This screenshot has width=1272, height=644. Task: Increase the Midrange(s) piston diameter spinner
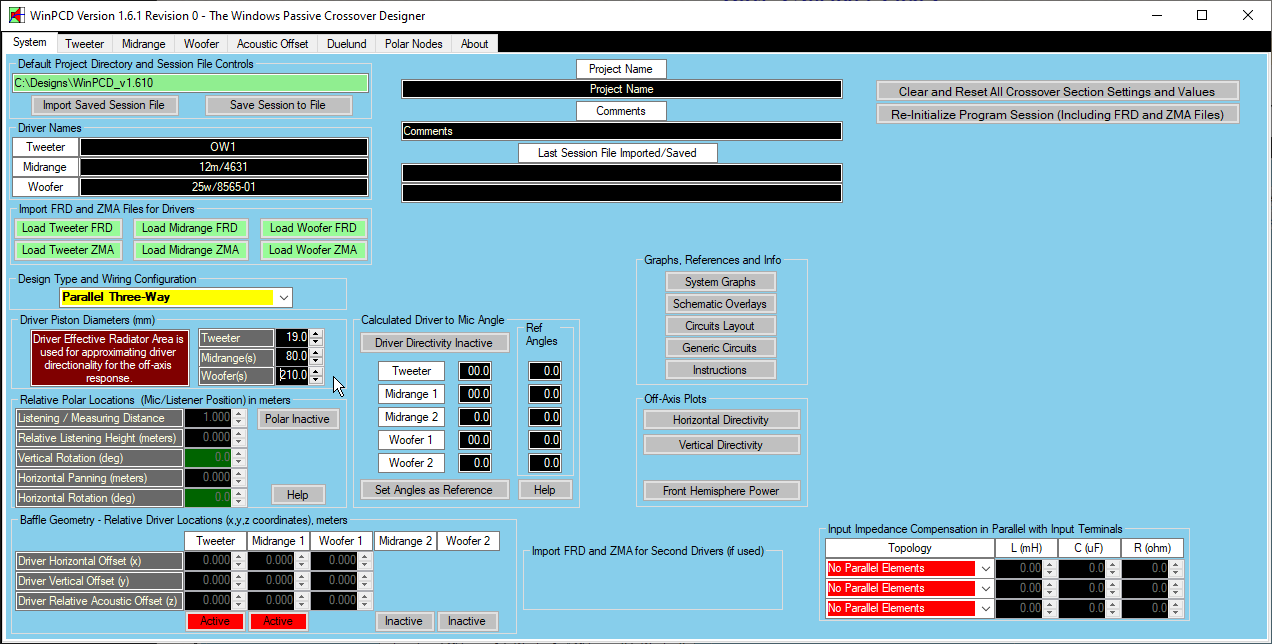coord(316,353)
